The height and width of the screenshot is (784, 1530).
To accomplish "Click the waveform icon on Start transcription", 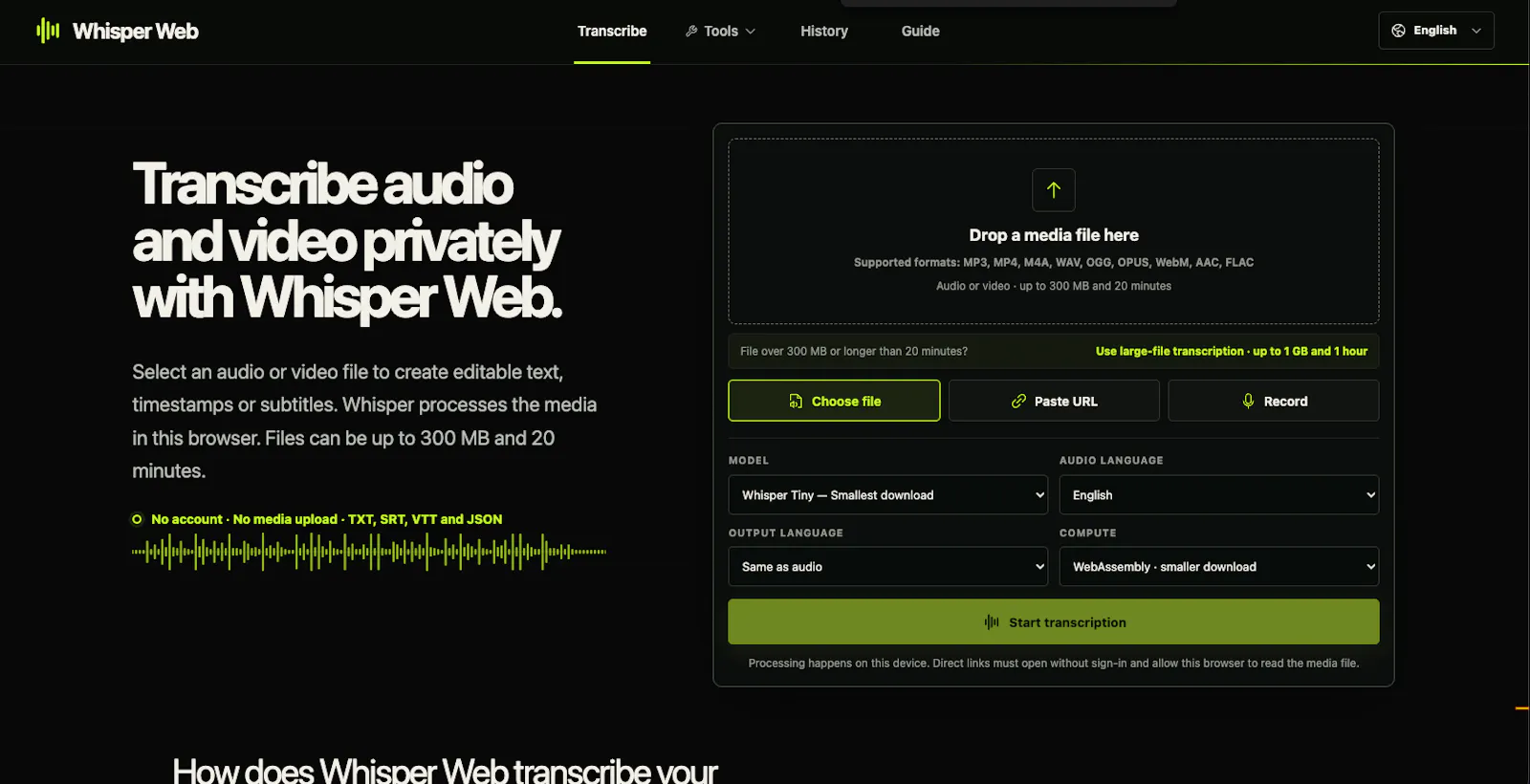I will [x=992, y=622].
